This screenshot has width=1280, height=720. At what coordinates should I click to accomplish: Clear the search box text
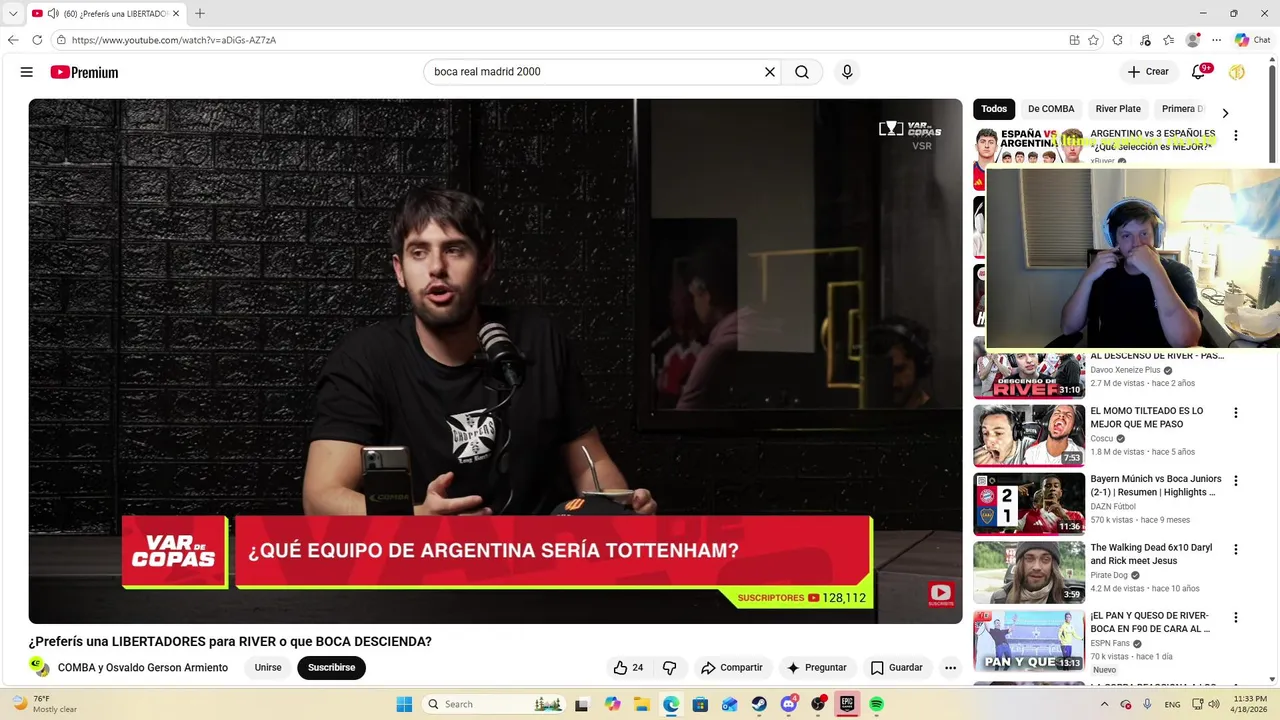(x=770, y=72)
